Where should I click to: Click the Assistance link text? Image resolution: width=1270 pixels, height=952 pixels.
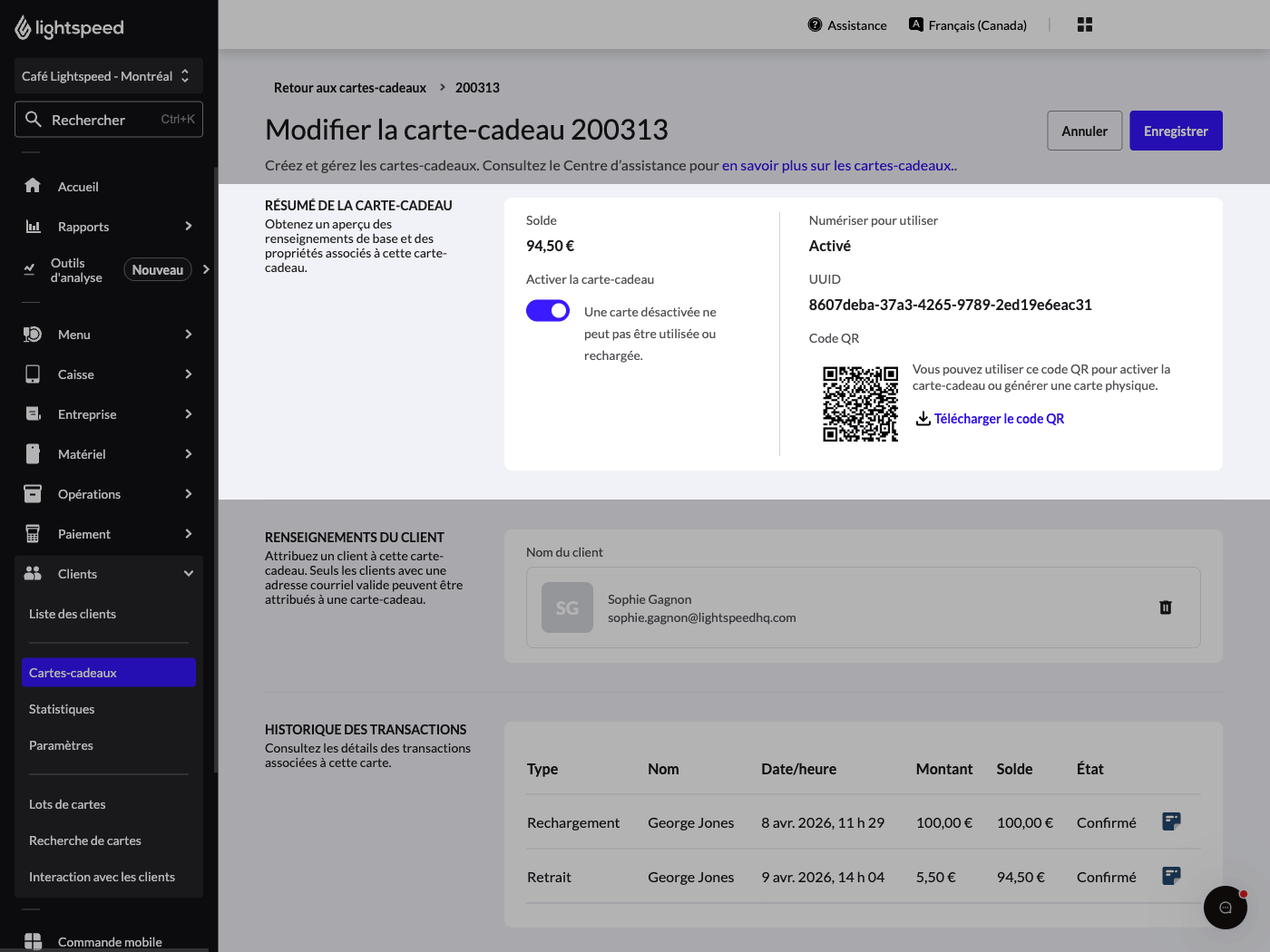tap(857, 25)
